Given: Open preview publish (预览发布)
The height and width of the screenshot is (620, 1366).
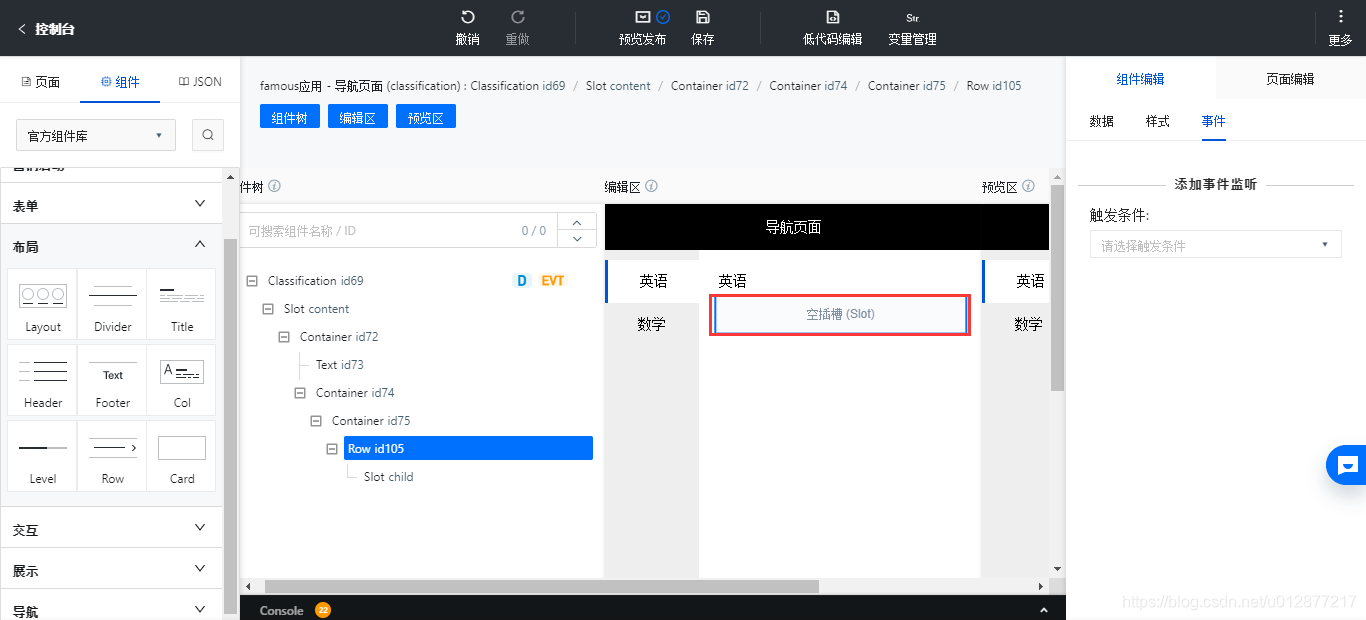Looking at the screenshot, I should 642,27.
